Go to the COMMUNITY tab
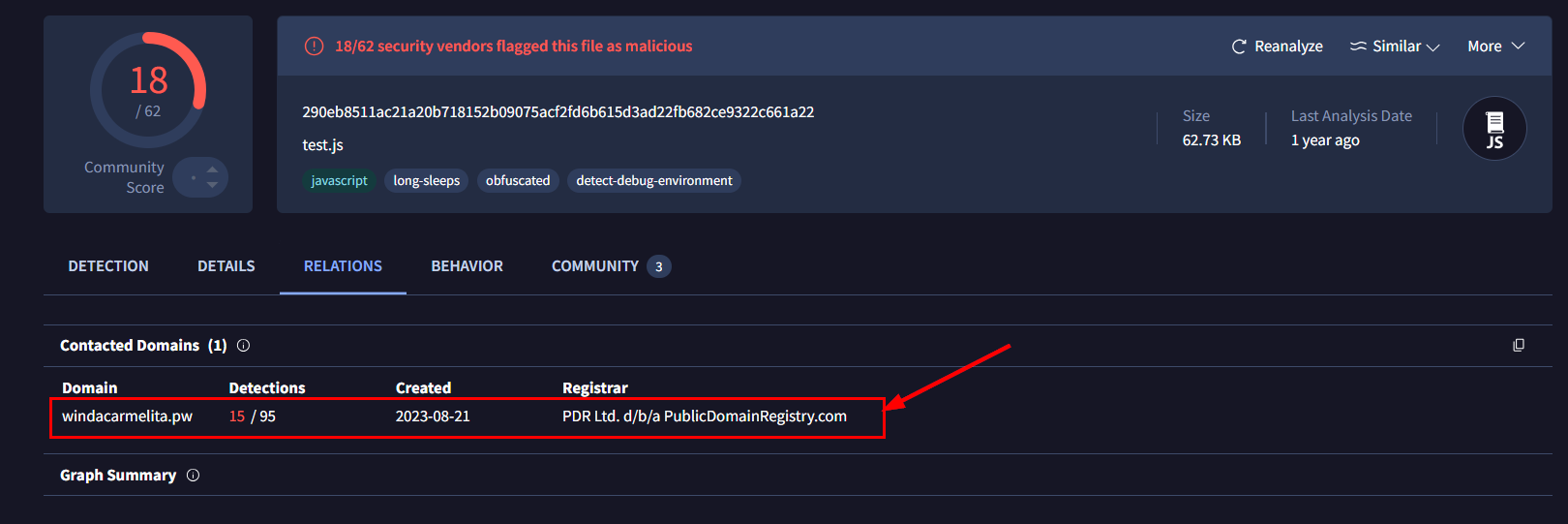Viewport: 1568px width, 524px height. coord(595,266)
